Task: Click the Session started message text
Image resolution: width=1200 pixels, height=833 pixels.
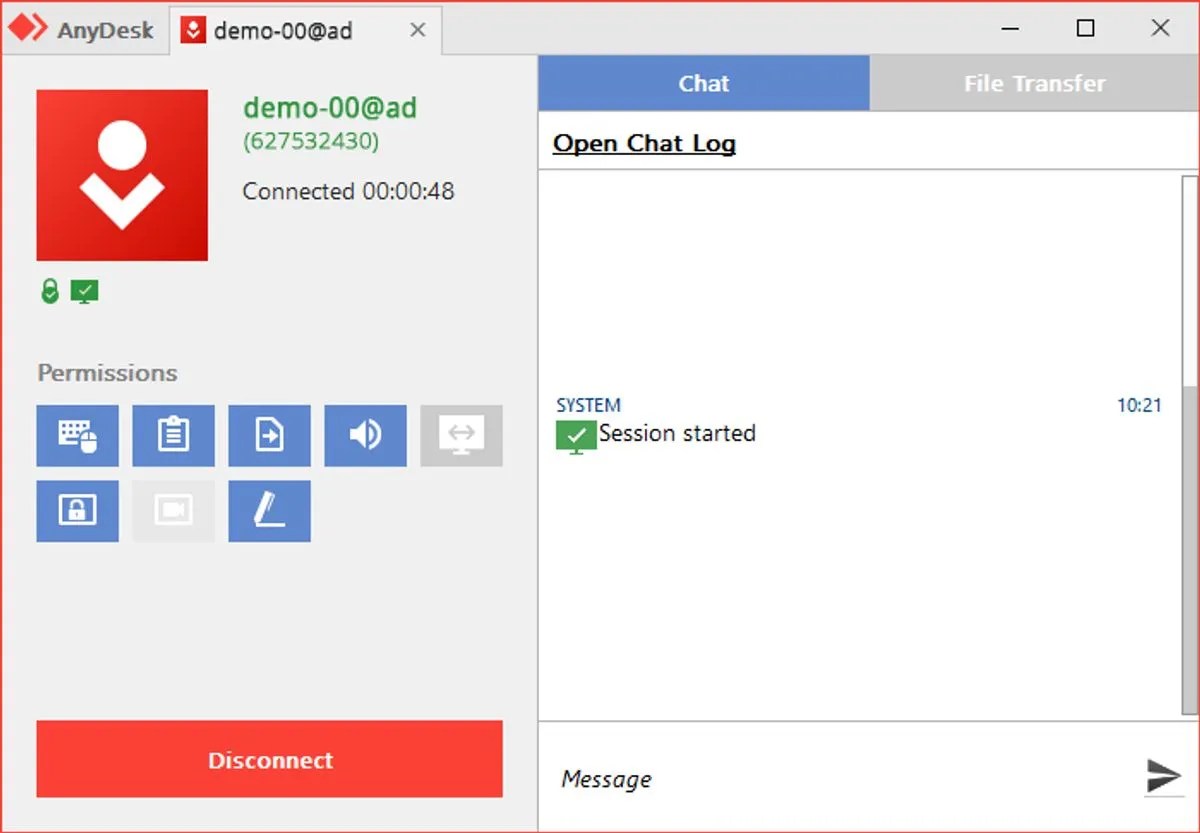Action: [x=677, y=433]
